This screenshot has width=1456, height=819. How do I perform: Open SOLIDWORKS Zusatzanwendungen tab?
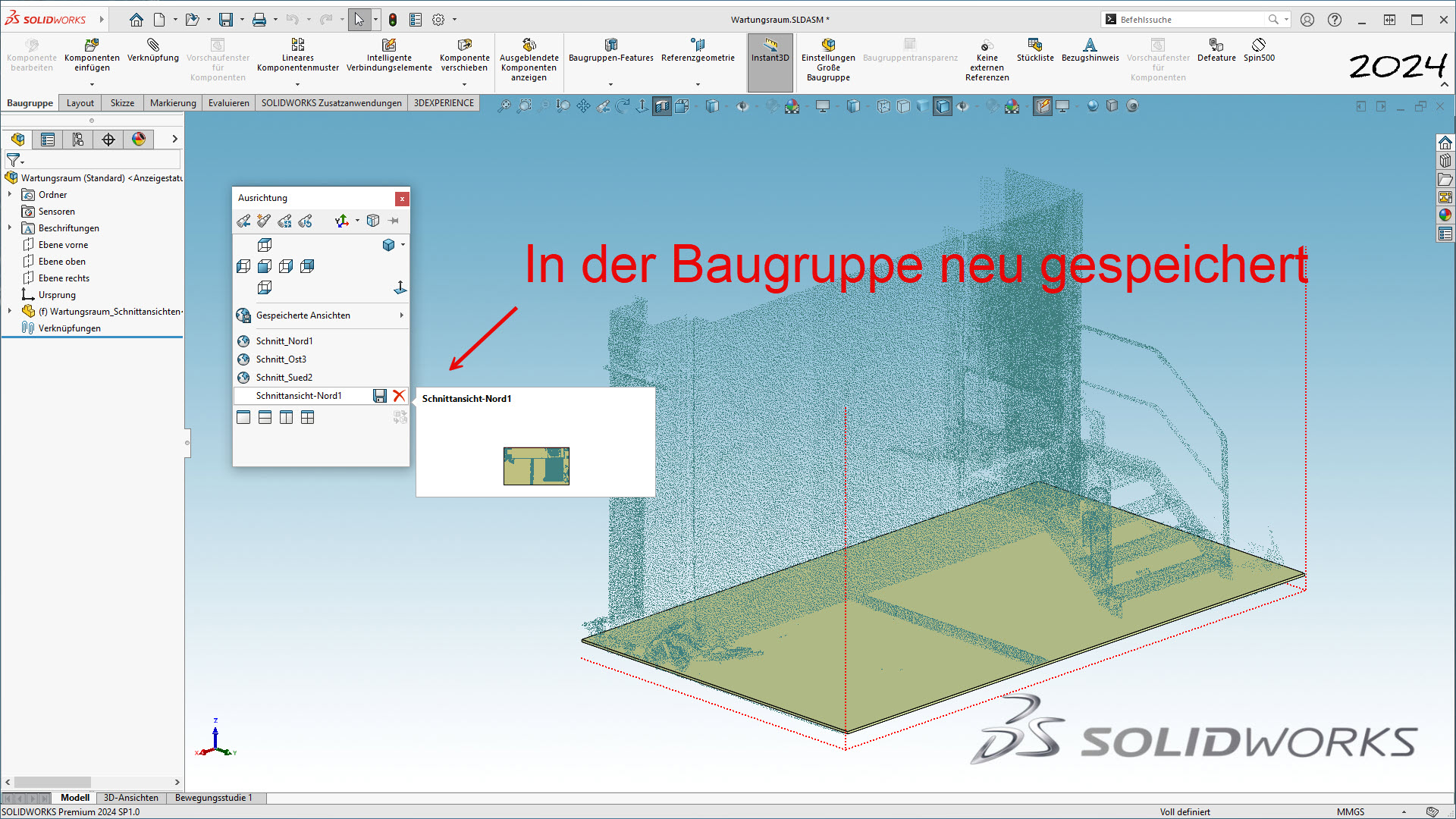point(331,103)
